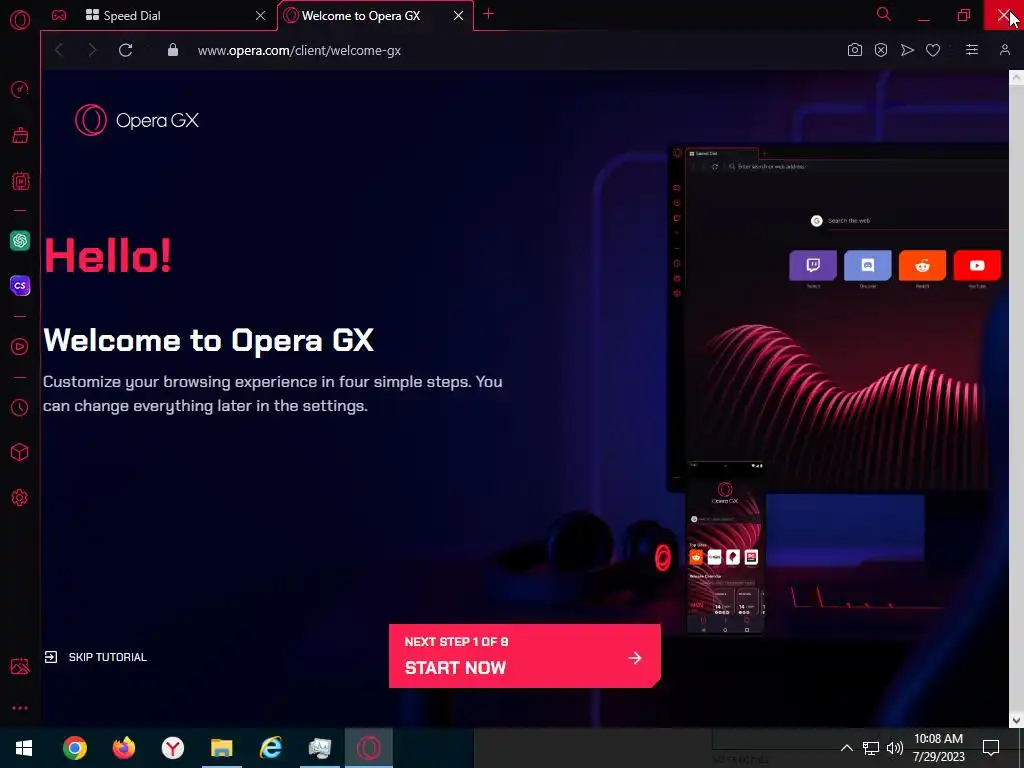The height and width of the screenshot is (768, 1024).
Task: View site security padlock info
Action: point(173,50)
